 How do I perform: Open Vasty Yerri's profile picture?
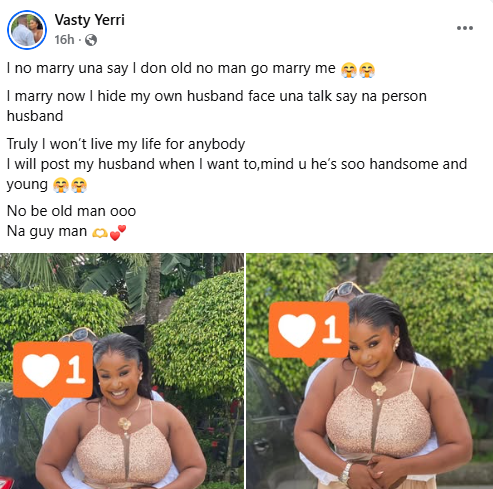pos(27,30)
